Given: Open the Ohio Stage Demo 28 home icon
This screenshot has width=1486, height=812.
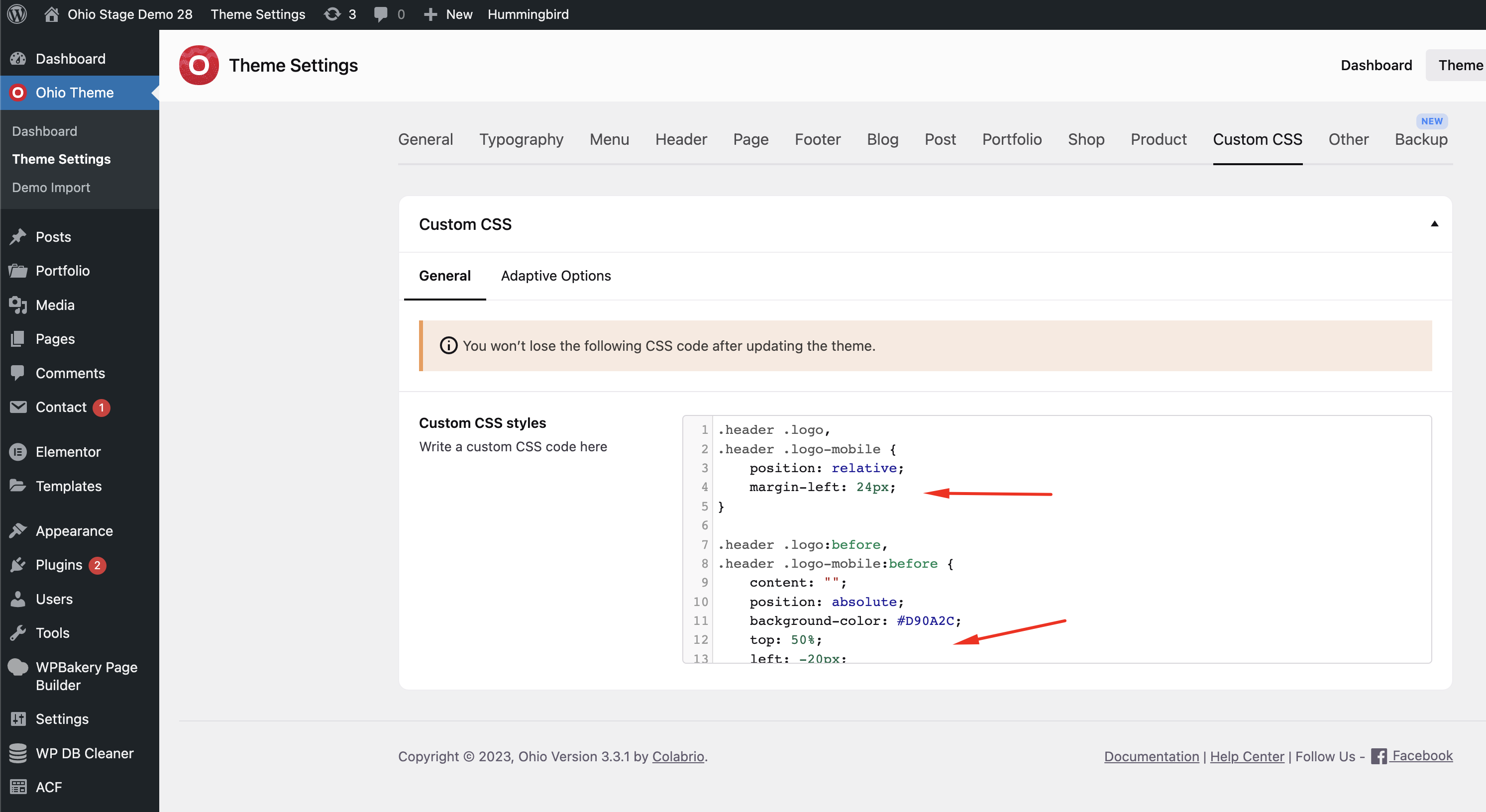Looking at the screenshot, I should point(51,14).
